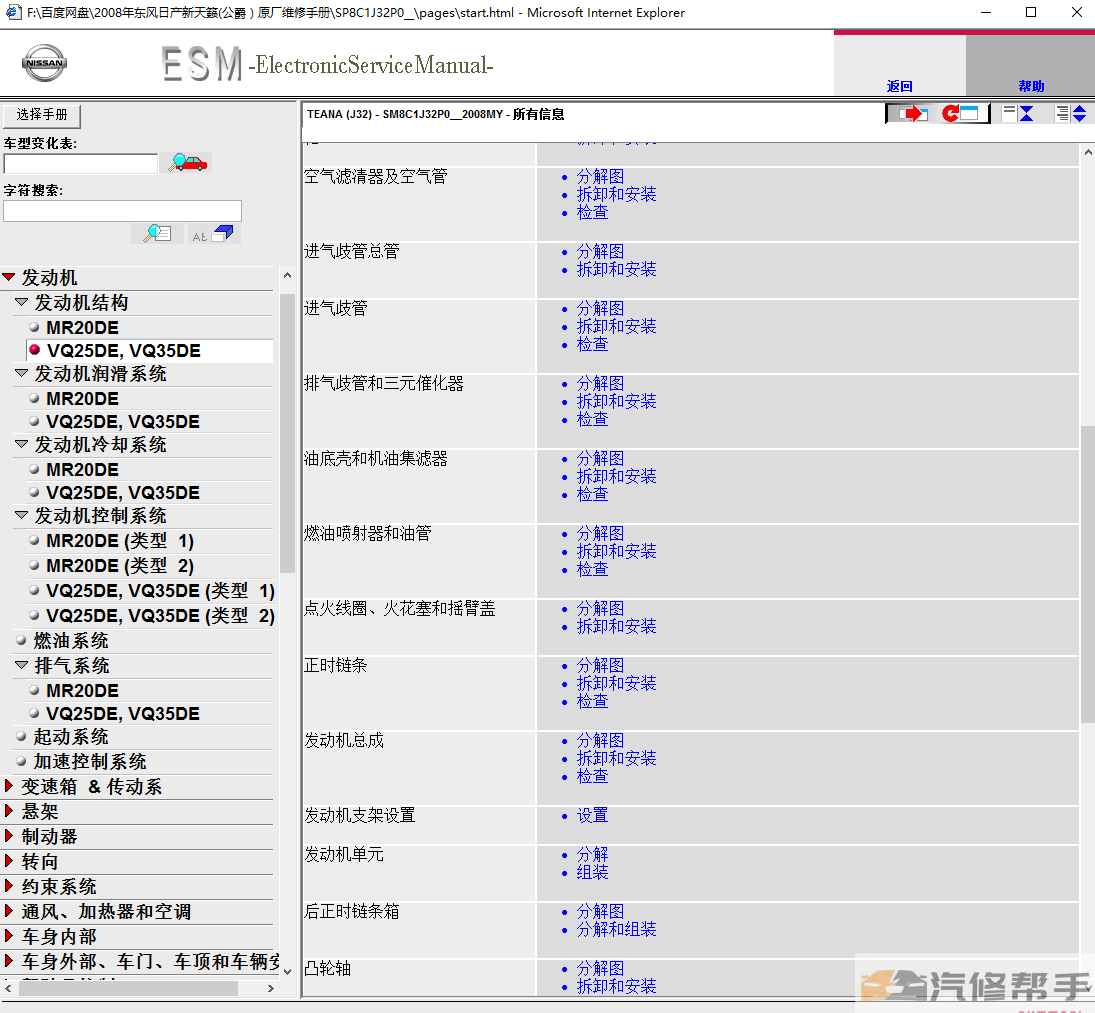1095x1013 pixels.
Task: Open 分解图 link for 燃油喷射器和油管
Action: (600, 533)
